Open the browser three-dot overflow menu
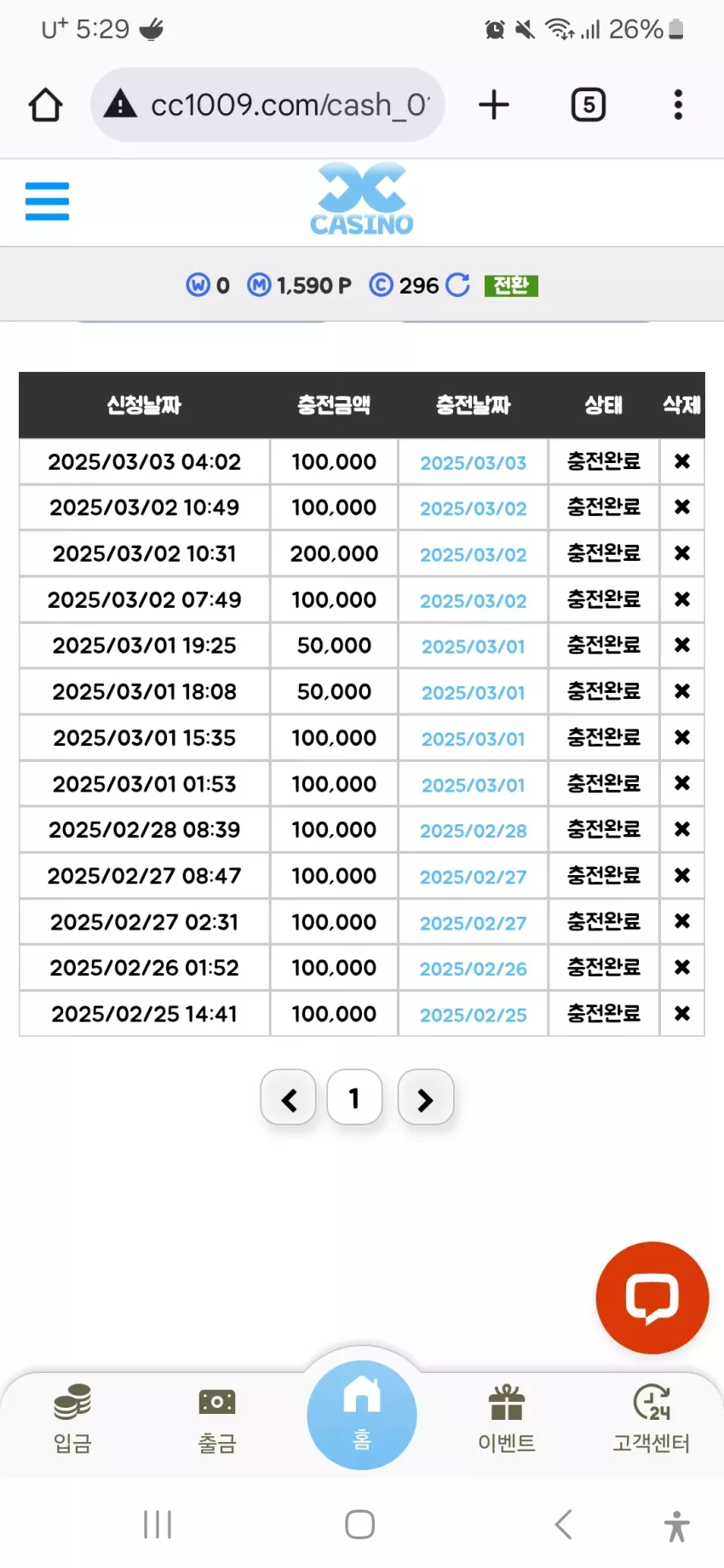The height and width of the screenshot is (1568, 724). (x=678, y=105)
